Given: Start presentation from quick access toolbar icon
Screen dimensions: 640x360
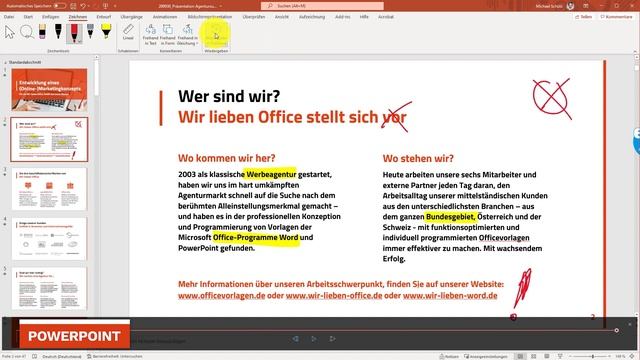Looking at the screenshot, I should [106, 6].
